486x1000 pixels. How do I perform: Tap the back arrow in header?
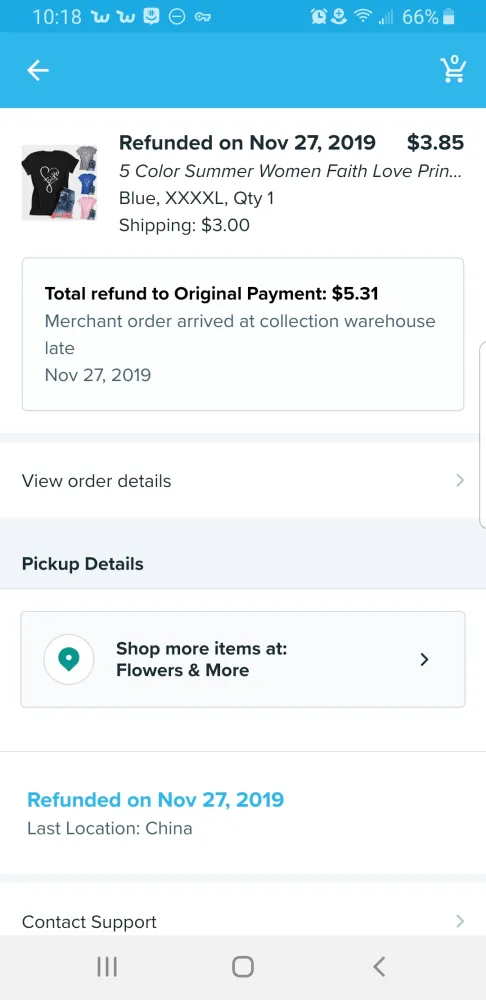38,71
